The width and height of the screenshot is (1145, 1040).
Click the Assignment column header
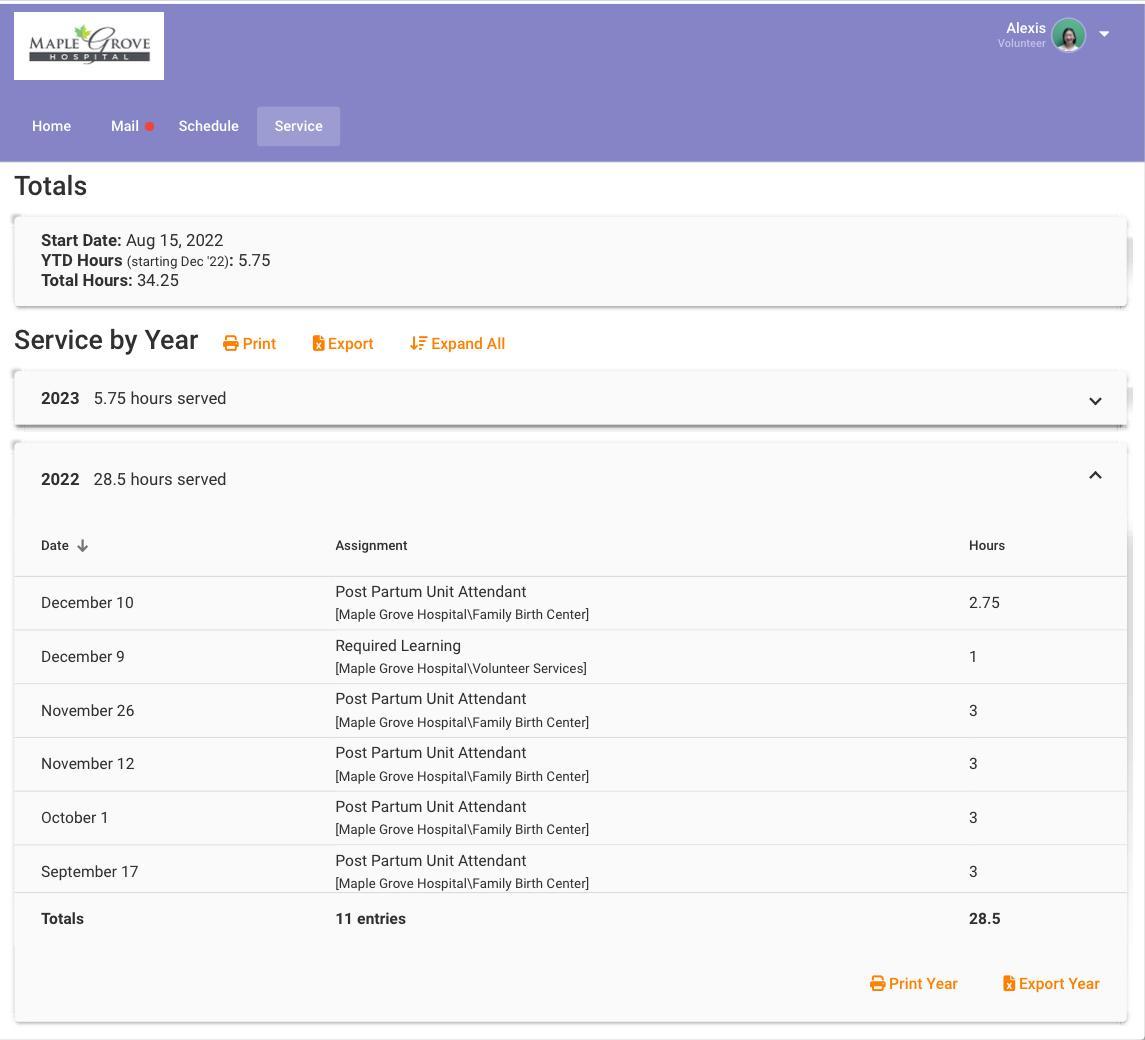(x=371, y=546)
